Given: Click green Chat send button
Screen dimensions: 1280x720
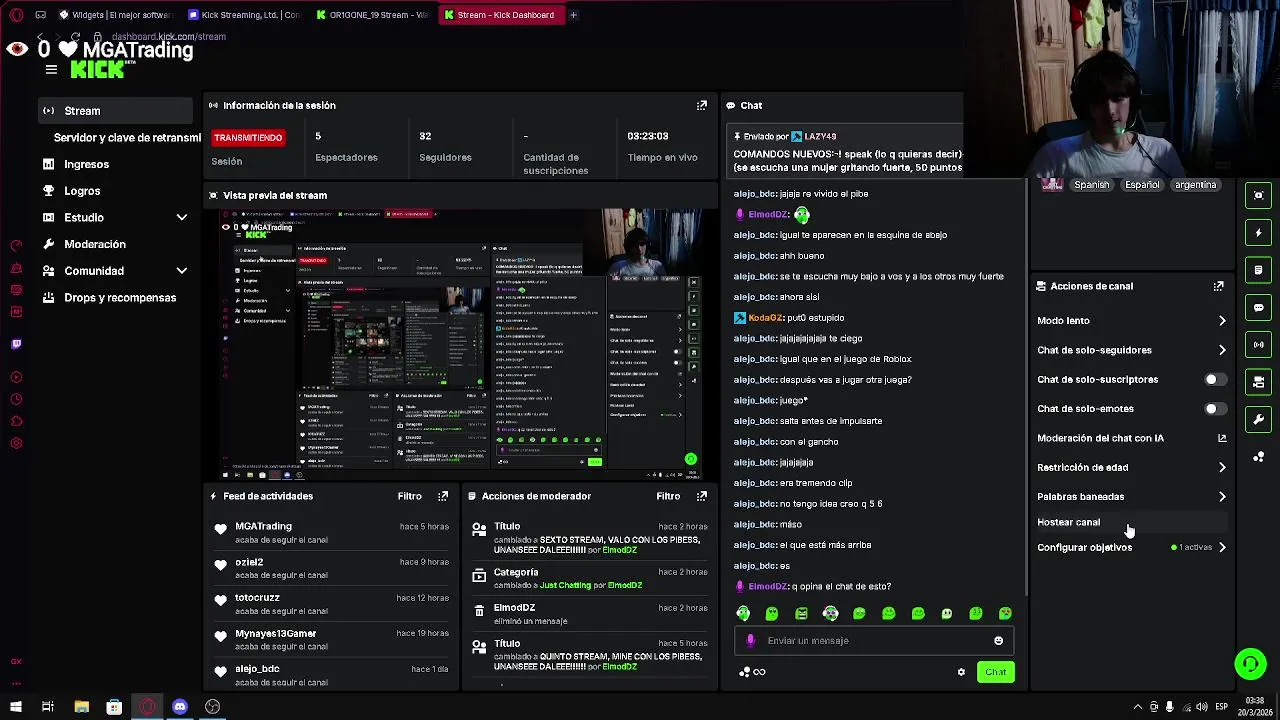Looking at the screenshot, I should (x=995, y=672).
